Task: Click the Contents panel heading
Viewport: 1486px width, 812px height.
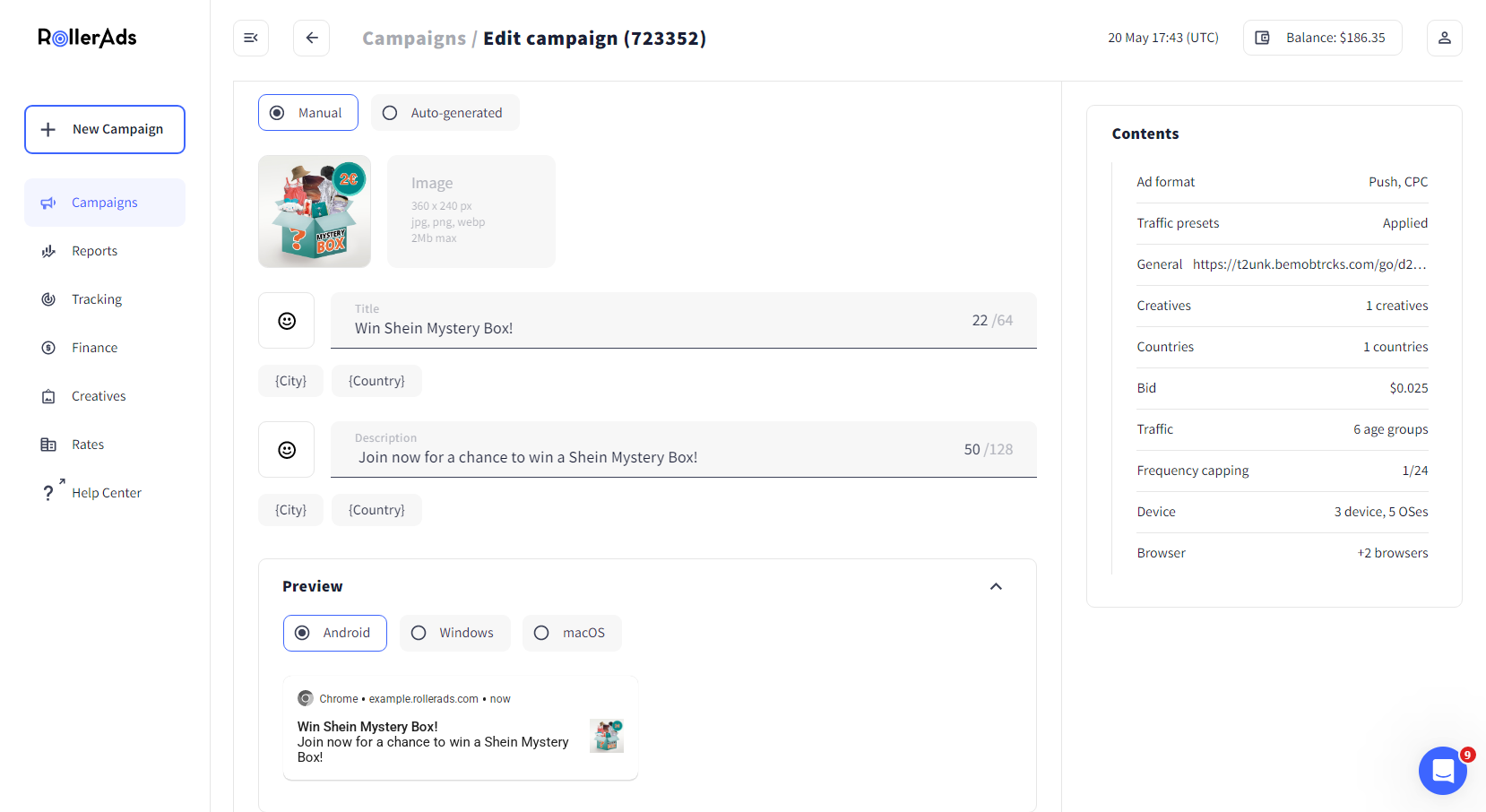Action: coord(1145,134)
